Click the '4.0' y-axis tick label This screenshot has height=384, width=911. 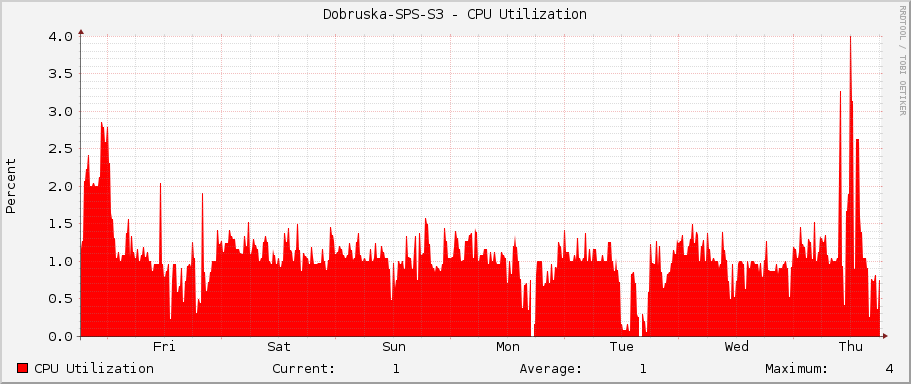(60, 36)
